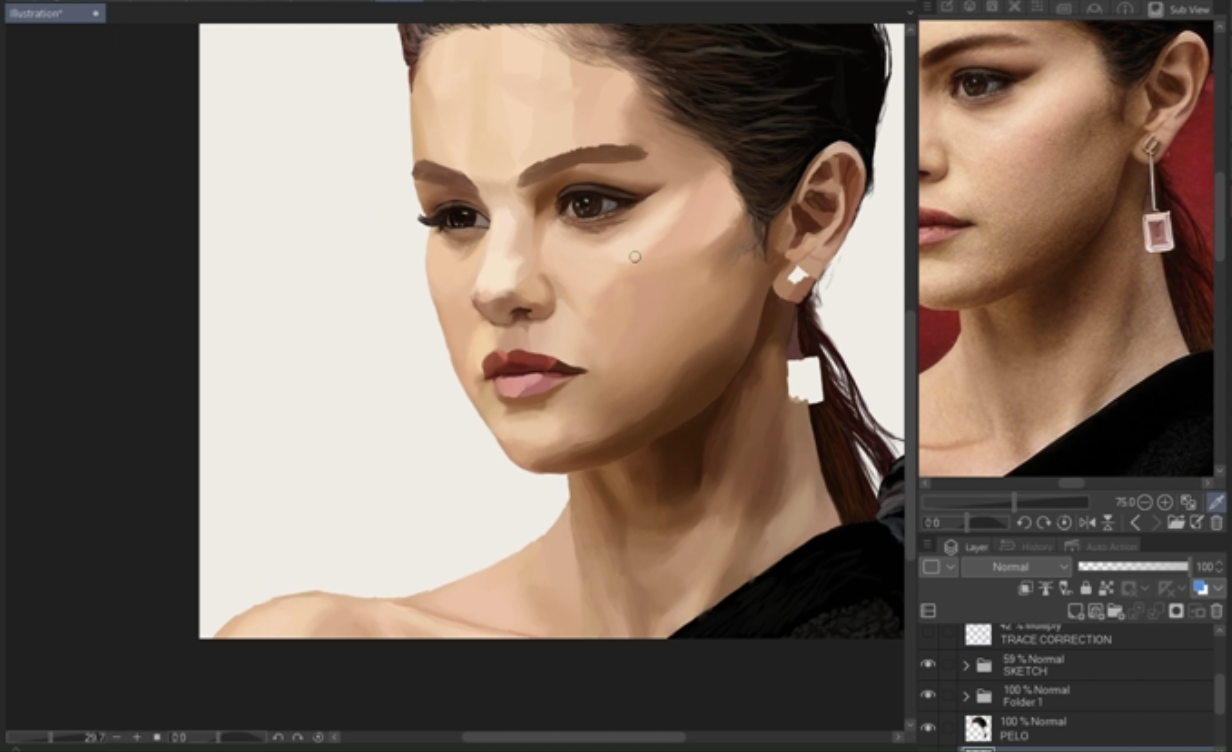Image resolution: width=1232 pixels, height=752 pixels.
Task: Switch to the Layer tab
Action: coord(966,547)
